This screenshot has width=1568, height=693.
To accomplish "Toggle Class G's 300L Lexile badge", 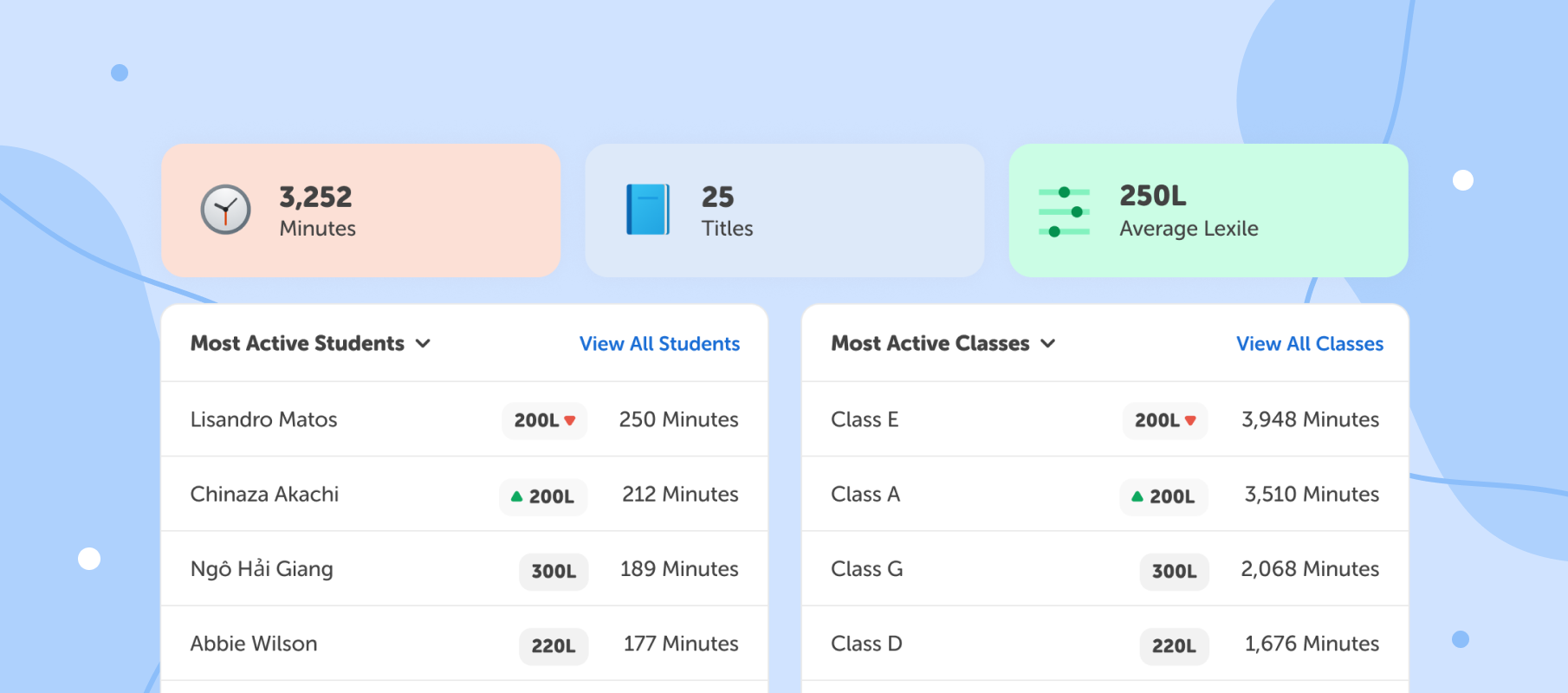I will pyautogui.click(x=1174, y=571).
